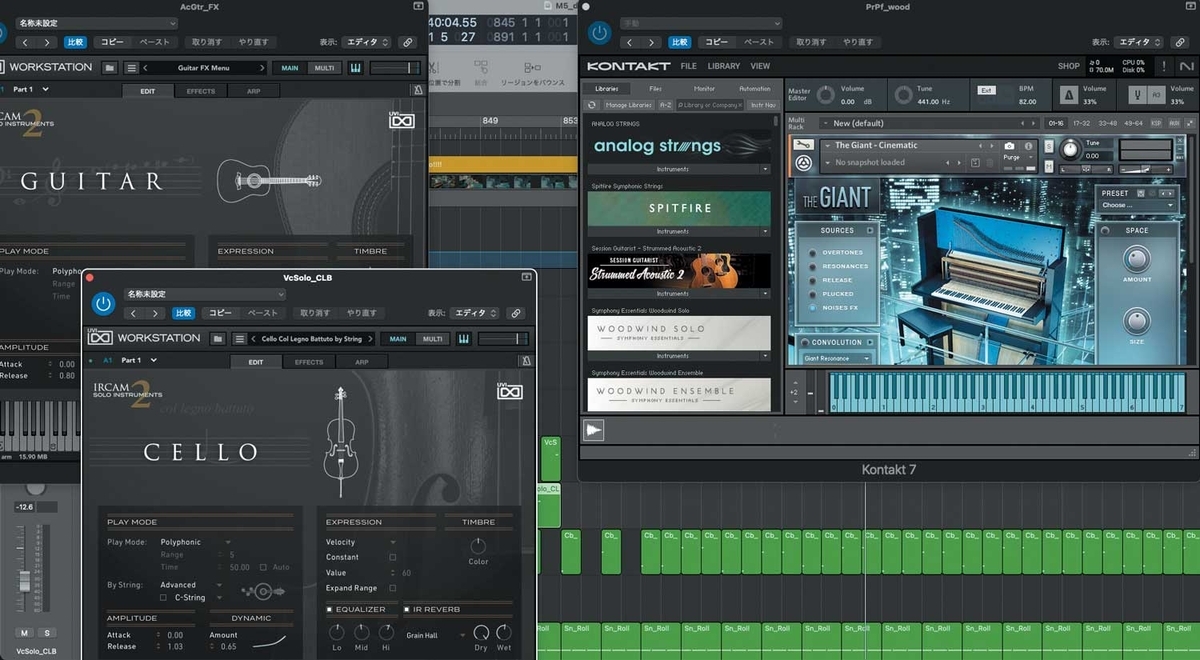Toggle the IR REVERB enable checkbox

pos(407,609)
